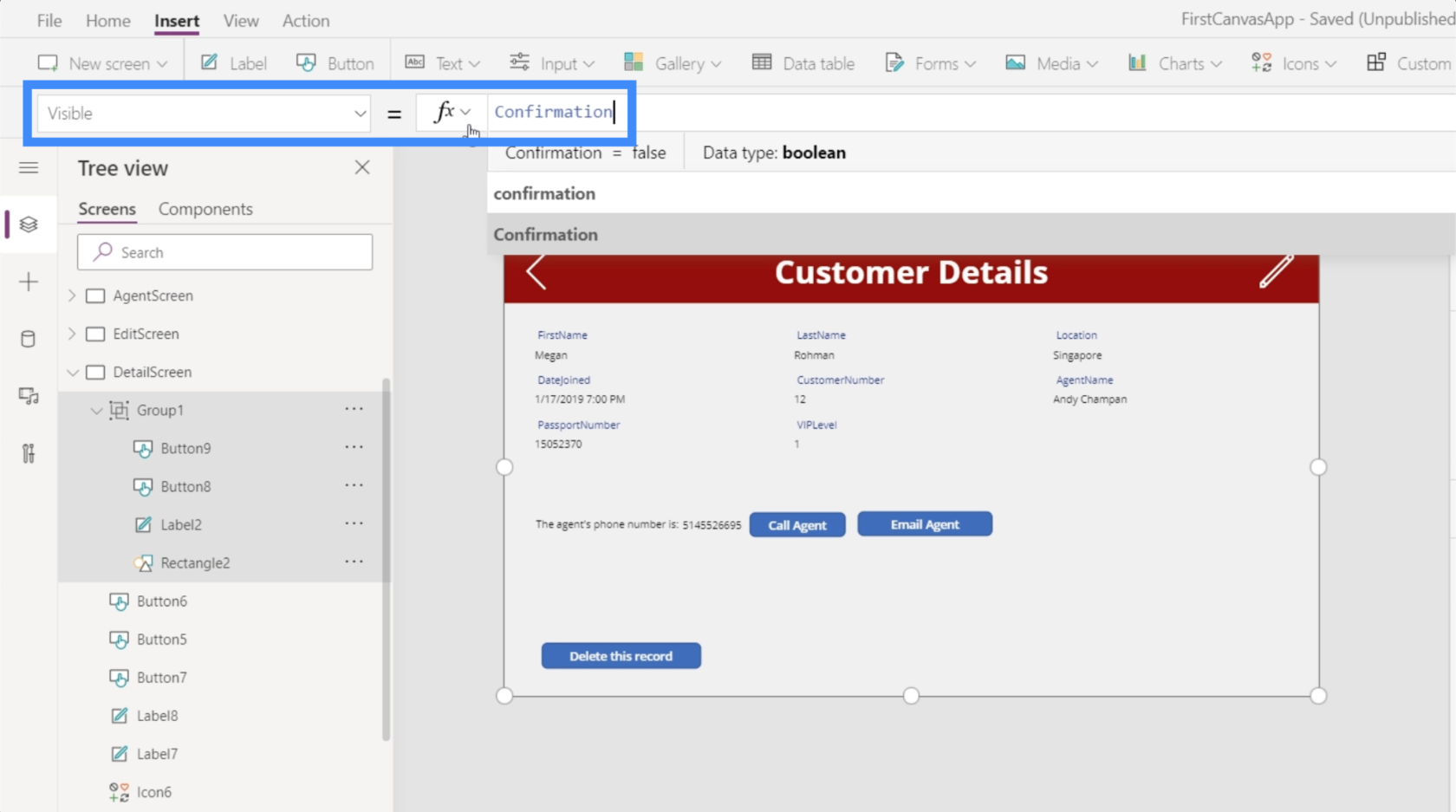Select EditScreen in the tree
Viewport: 1456px width, 812px height.
tap(146, 334)
